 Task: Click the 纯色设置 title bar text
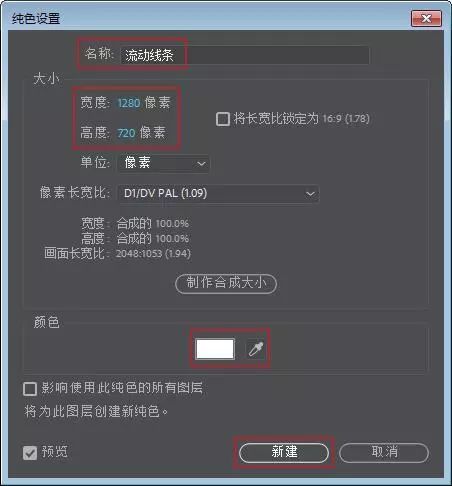click(36, 18)
